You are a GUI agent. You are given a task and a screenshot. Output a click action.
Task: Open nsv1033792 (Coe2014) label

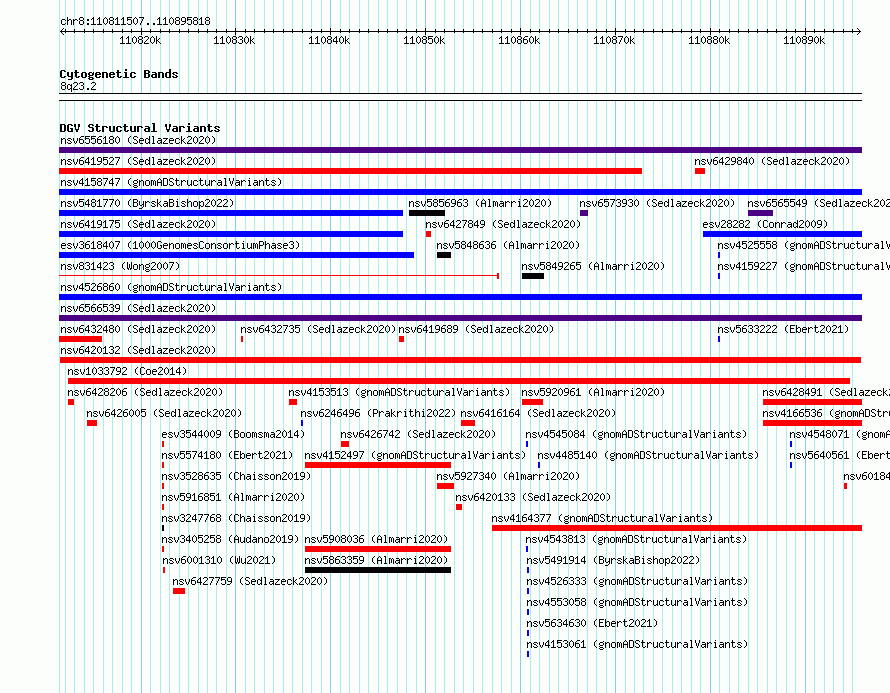[127, 371]
